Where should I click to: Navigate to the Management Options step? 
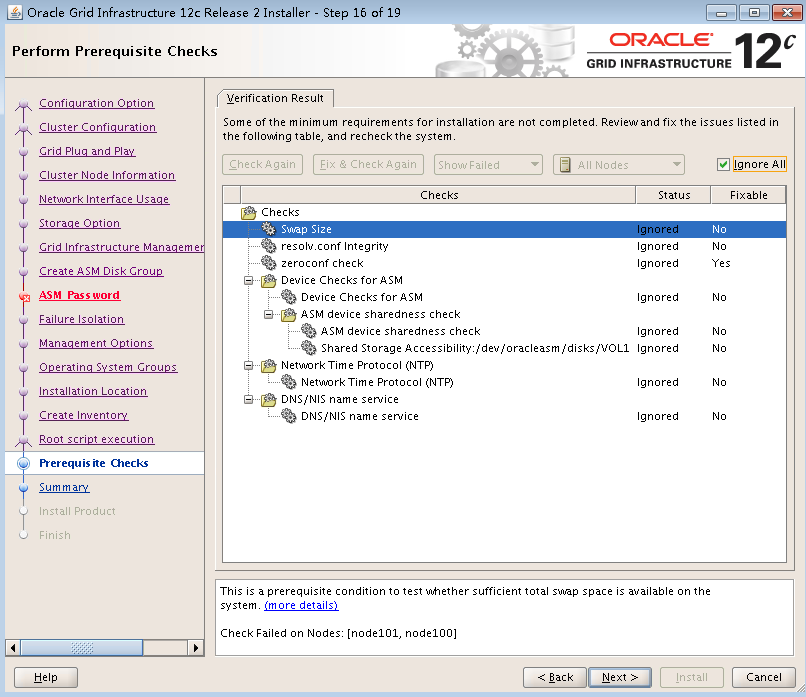96,343
